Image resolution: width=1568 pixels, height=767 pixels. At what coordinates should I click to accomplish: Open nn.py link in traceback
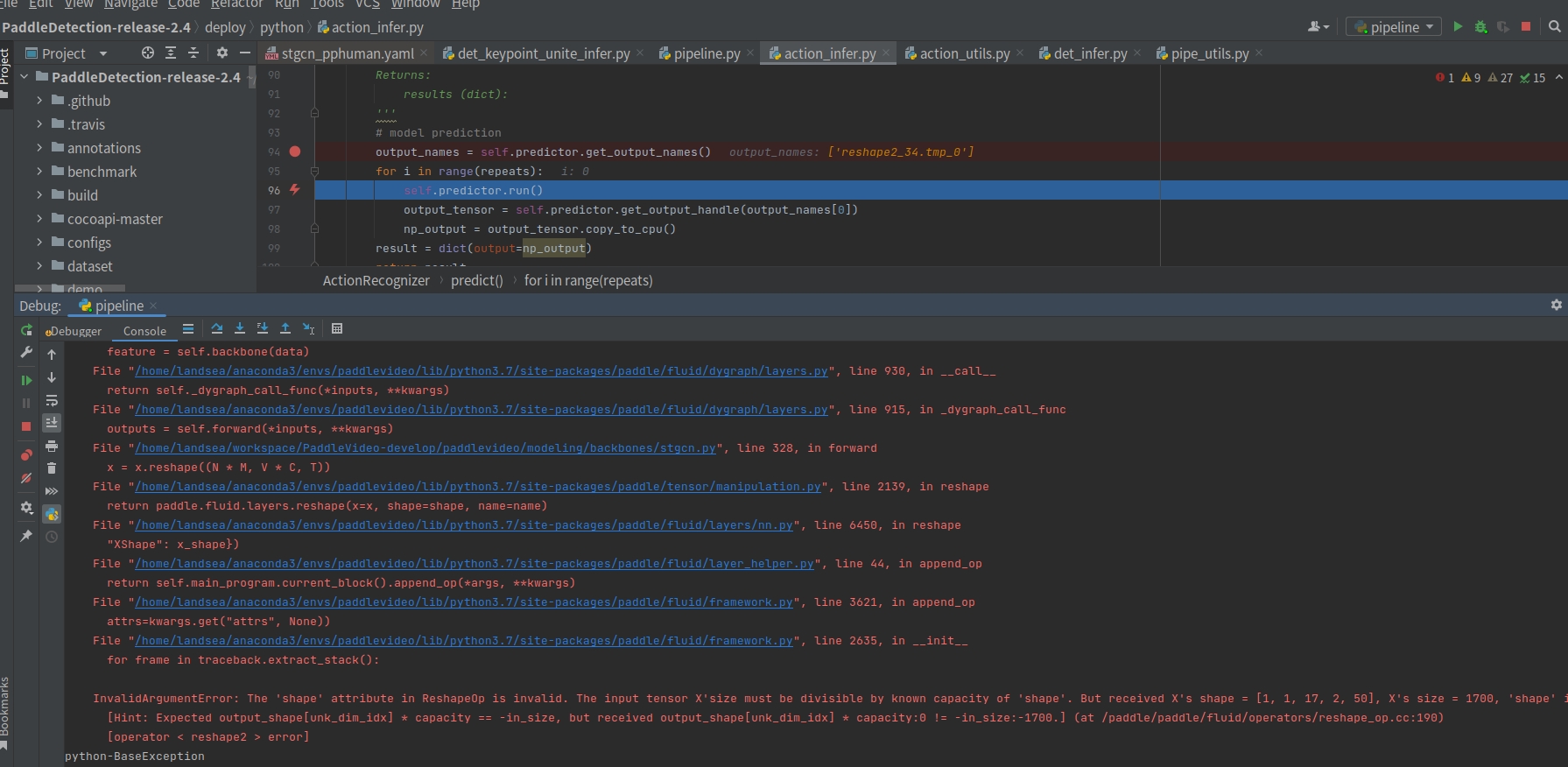click(x=464, y=525)
